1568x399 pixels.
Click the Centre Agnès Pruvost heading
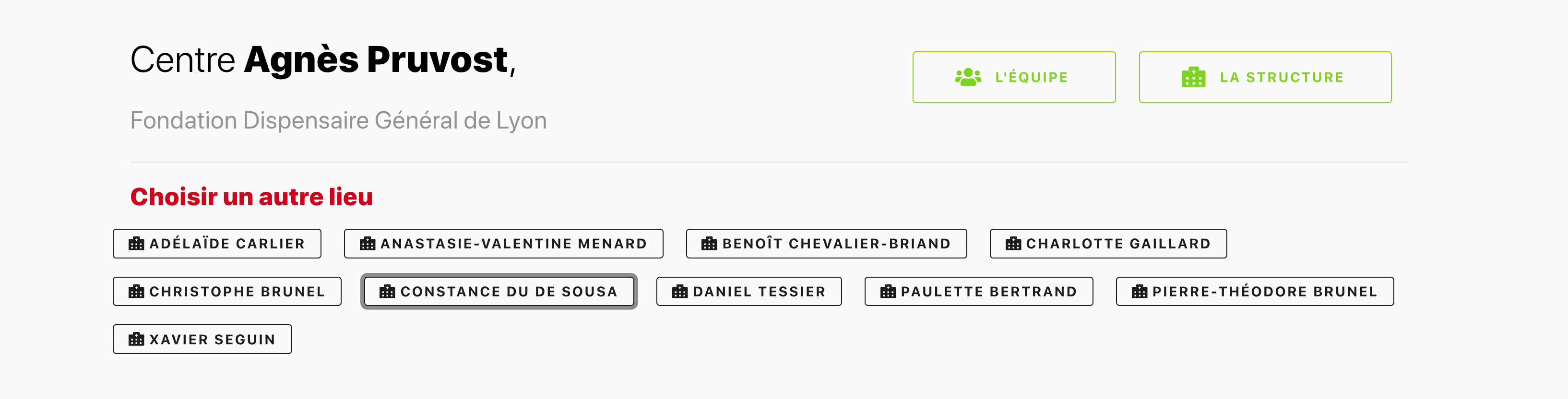coord(322,59)
